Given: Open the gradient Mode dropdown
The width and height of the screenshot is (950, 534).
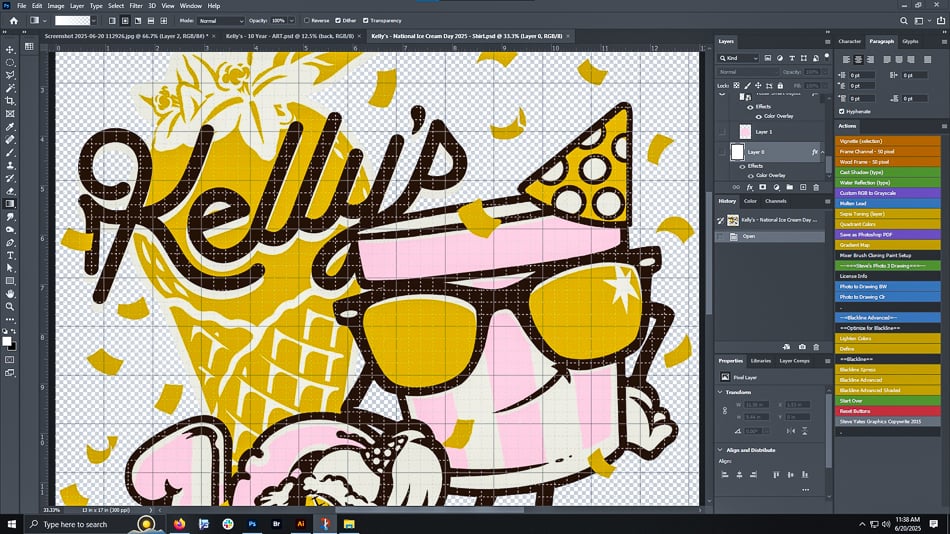Looking at the screenshot, I should [220, 20].
